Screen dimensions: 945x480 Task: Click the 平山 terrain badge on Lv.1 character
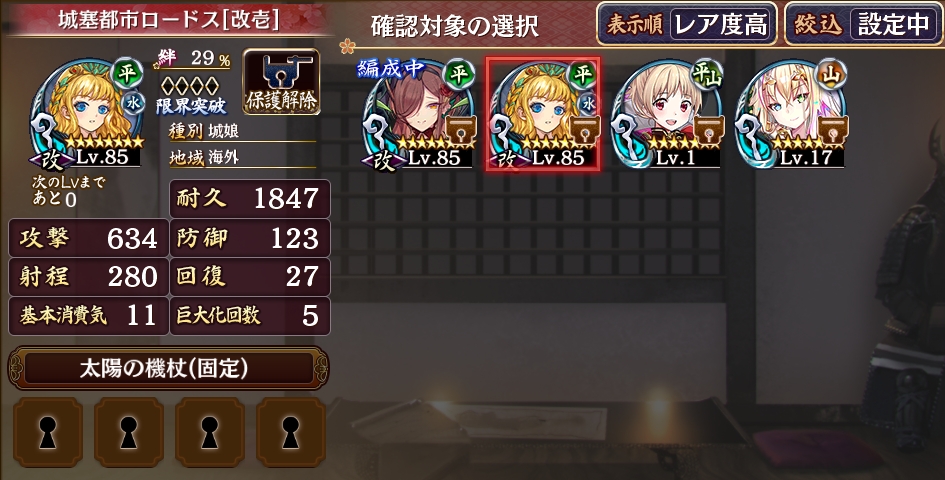coord(706,74)
